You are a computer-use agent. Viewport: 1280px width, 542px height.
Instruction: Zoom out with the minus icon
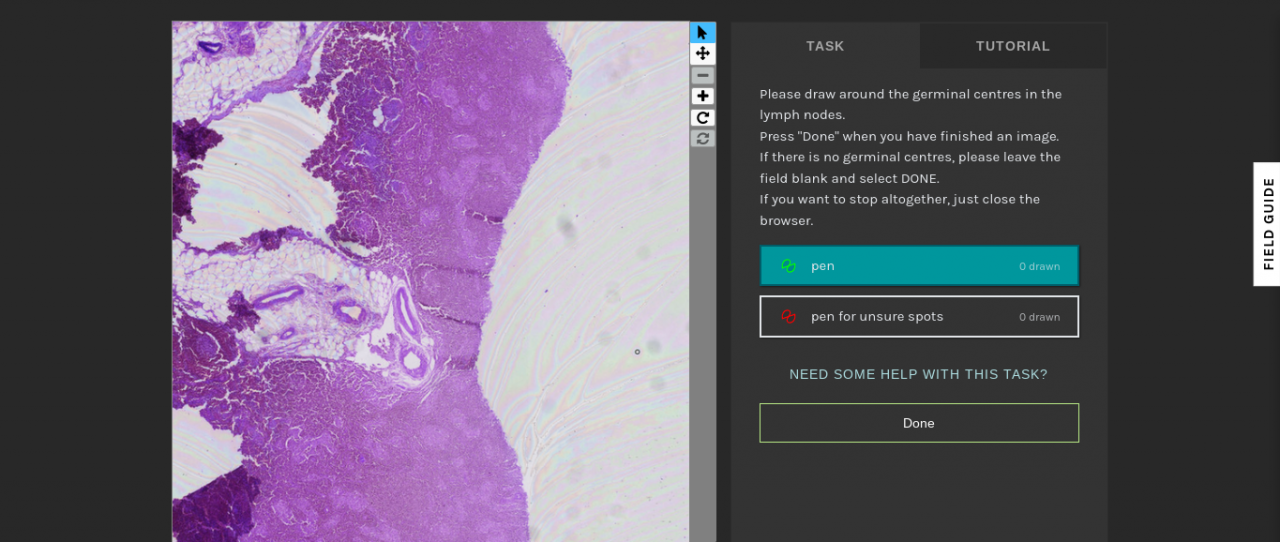[x=703, y=75]
